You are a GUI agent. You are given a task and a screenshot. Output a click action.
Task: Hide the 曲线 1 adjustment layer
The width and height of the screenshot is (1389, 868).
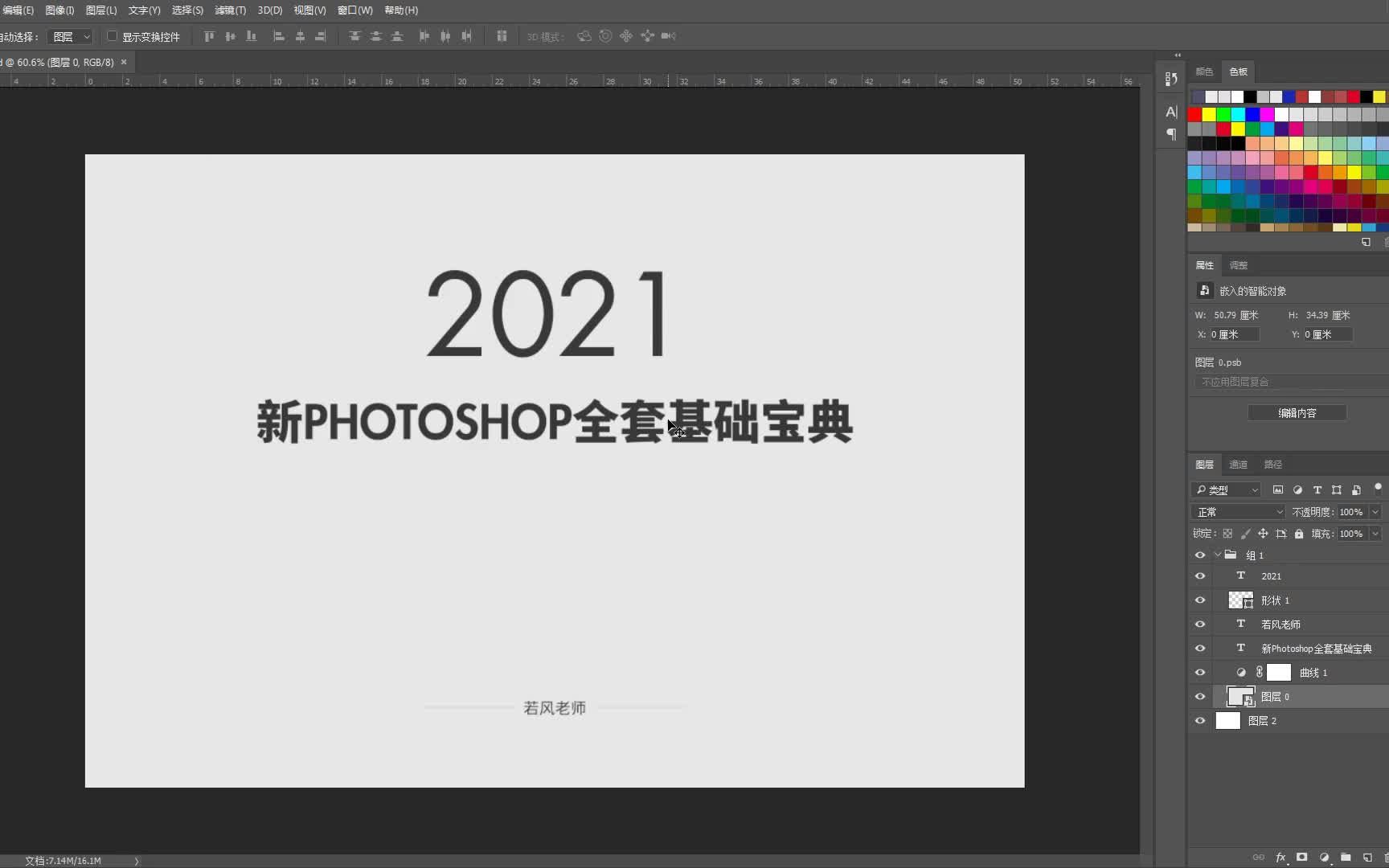1199,673
